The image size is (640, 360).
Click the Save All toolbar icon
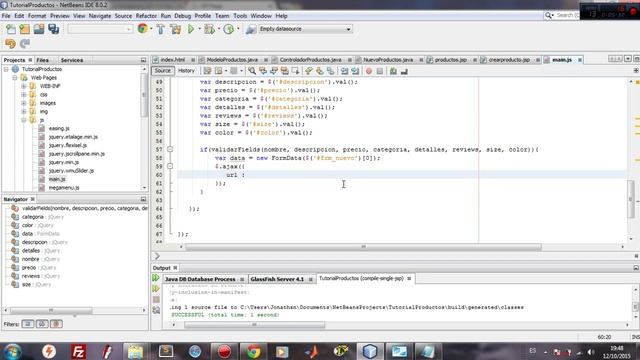click(54, 29)
